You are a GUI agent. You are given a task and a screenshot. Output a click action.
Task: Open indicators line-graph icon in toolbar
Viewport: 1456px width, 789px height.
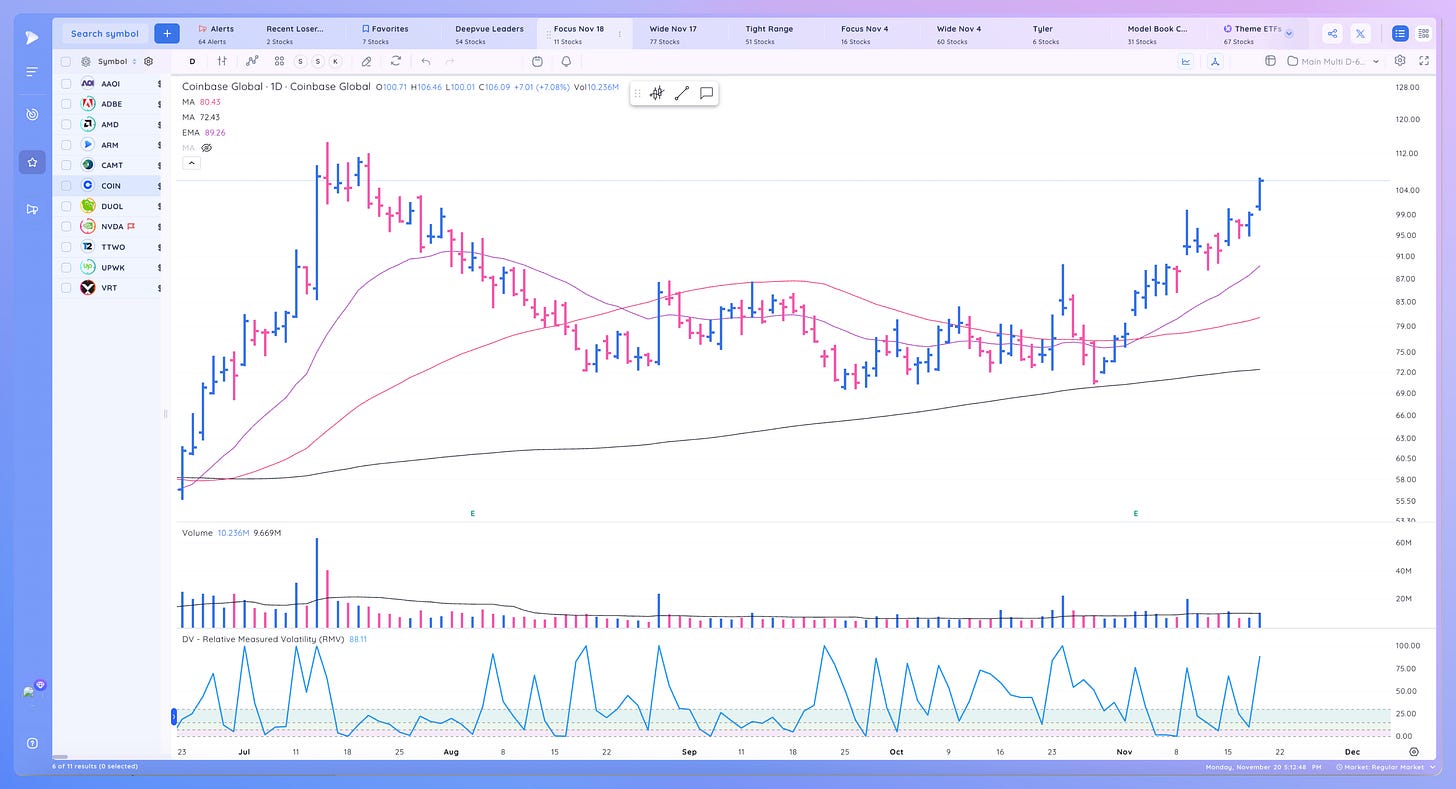click(252, 61)
